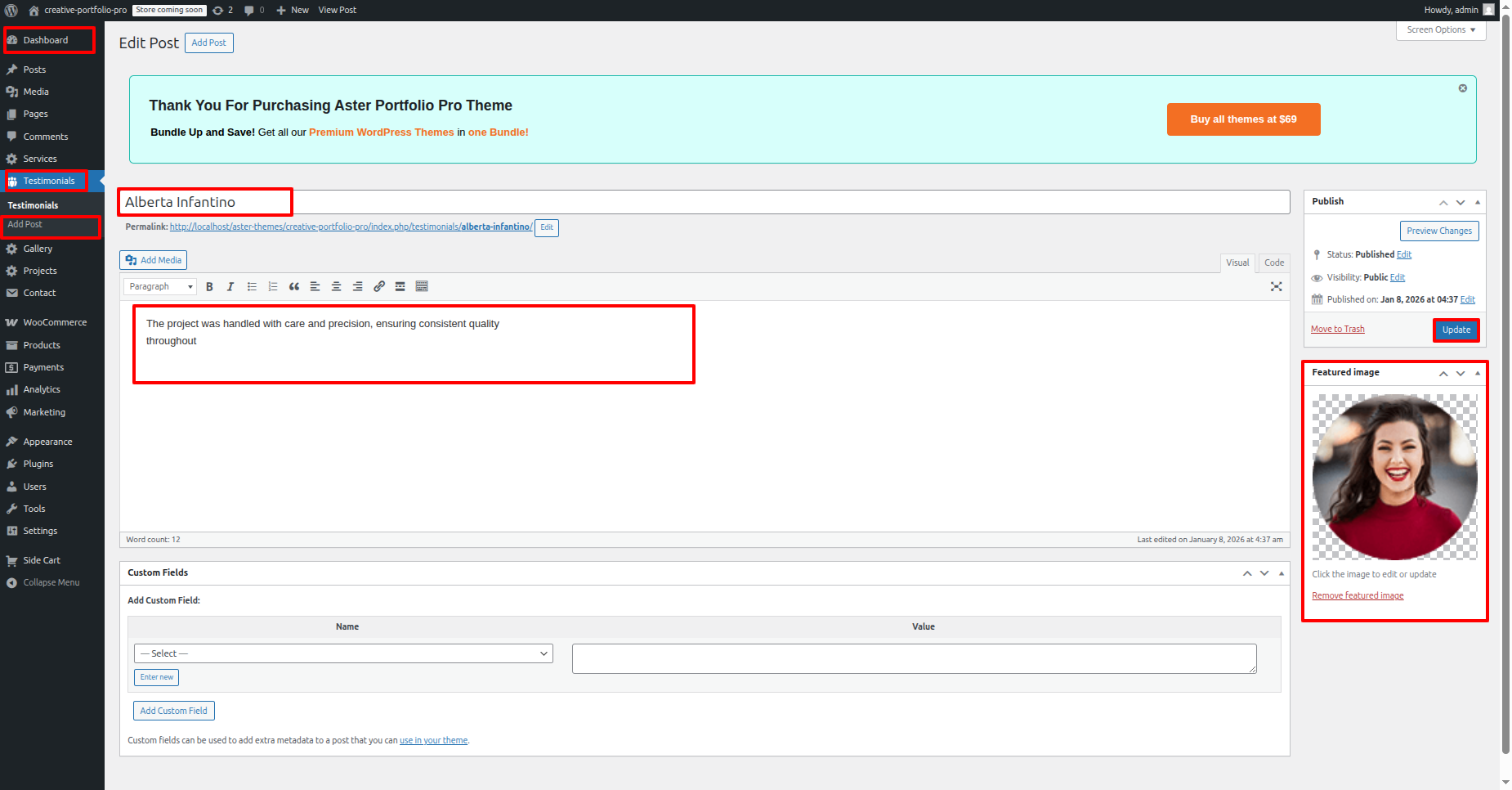Screen dimensions: 1512x790
Task: Click the insert link icon
Action: point(379,287)
